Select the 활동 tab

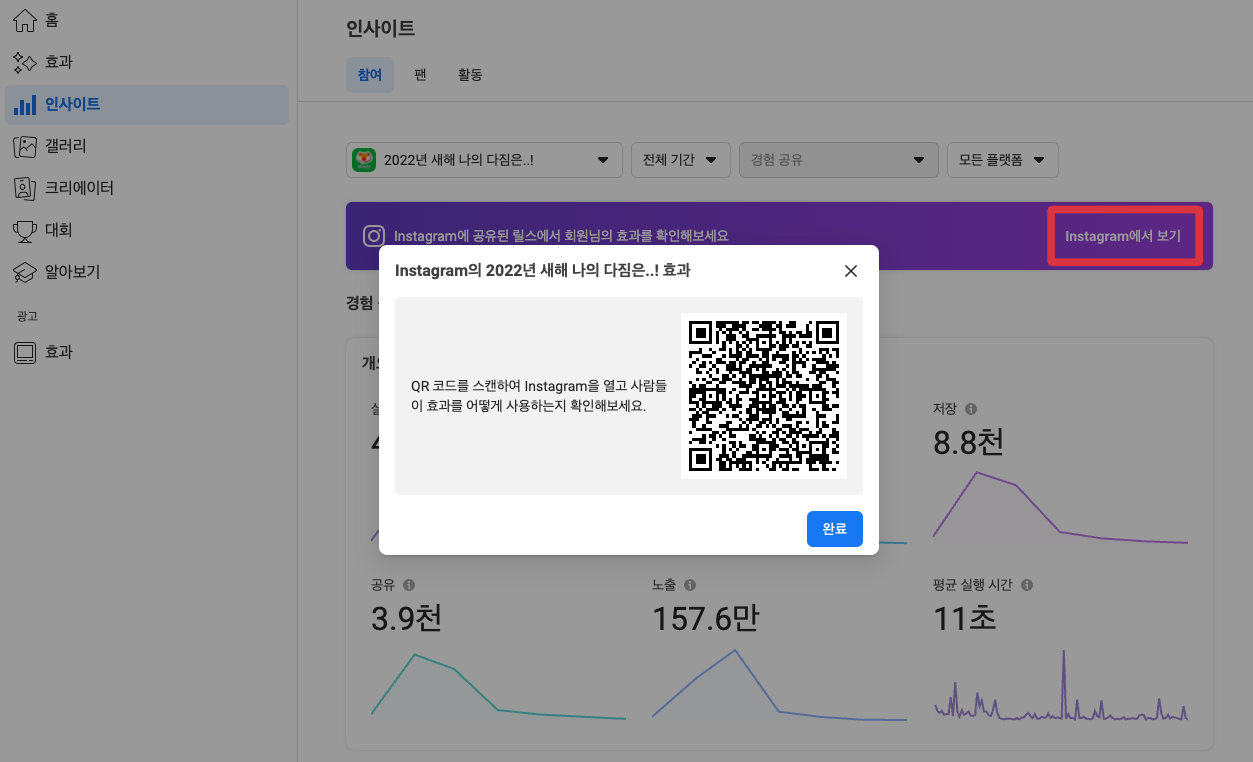(469, 74)
